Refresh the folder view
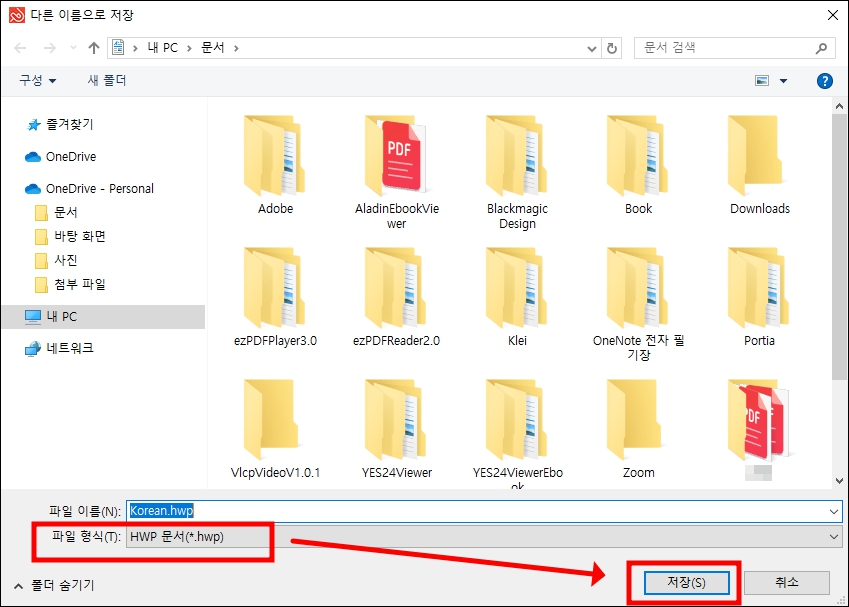Image resolution: width=849 pixels, height=607 pixels. 612,48
